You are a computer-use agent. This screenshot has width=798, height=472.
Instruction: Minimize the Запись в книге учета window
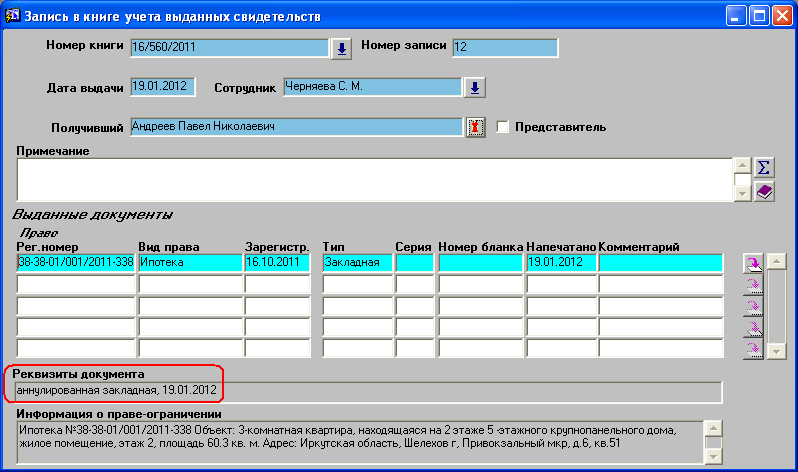click(735, 16)
